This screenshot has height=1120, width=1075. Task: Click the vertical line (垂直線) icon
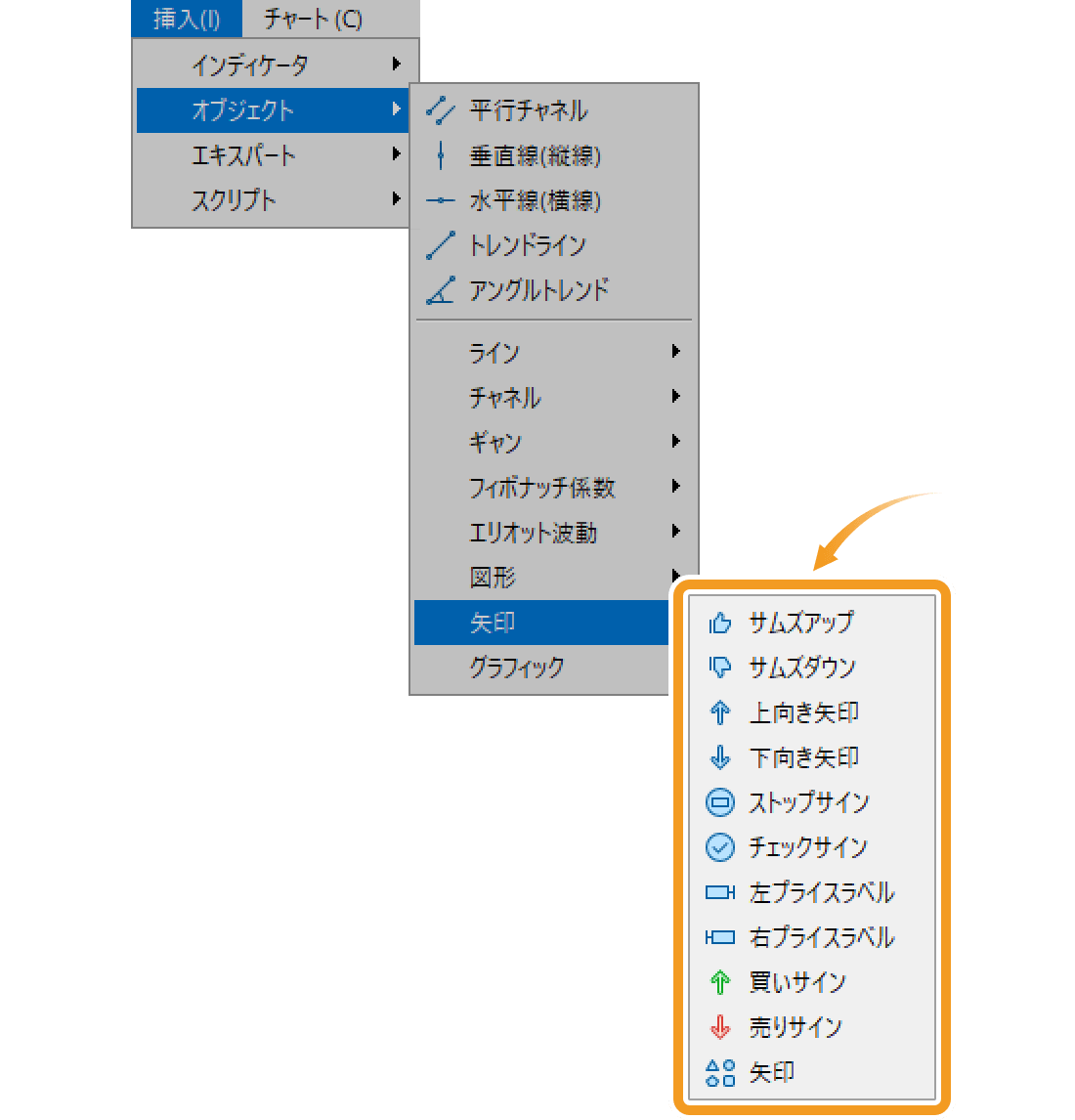[x=441, y=155]
